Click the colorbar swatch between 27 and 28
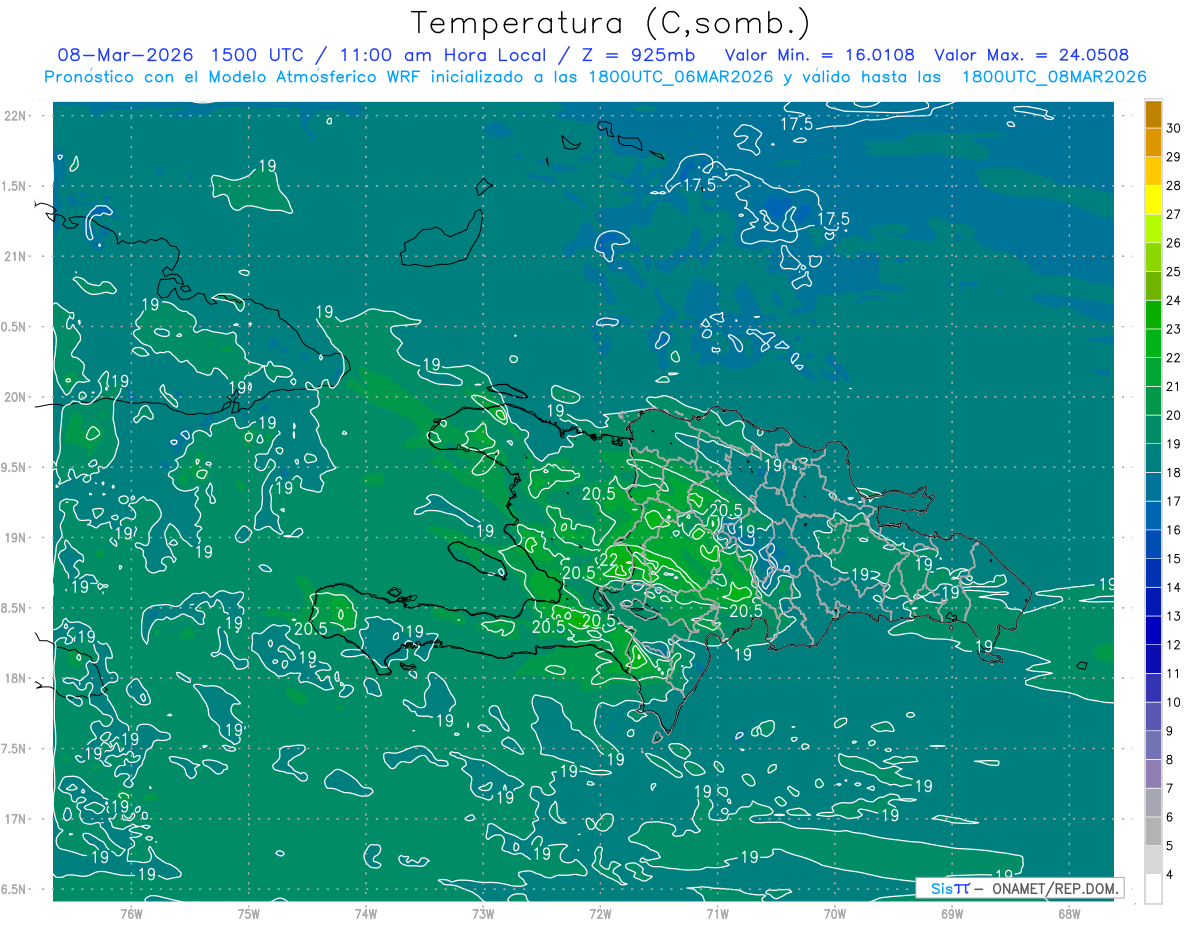The width and height of the screenshot is (1200, 927). tap(1153, 200)
